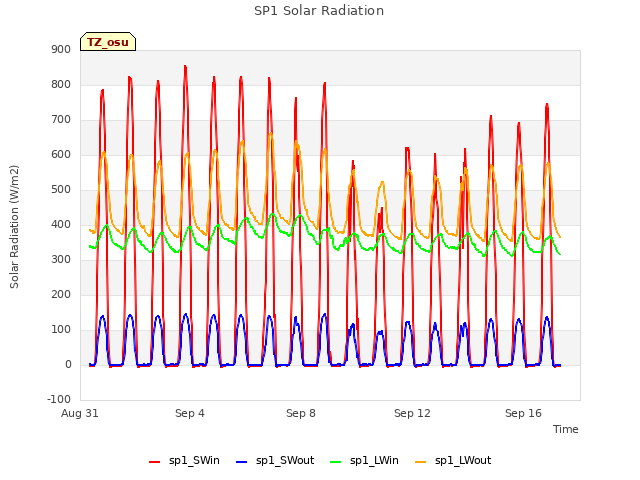
Task: Click the 400 y-axis label
Action: click(61, 224)
